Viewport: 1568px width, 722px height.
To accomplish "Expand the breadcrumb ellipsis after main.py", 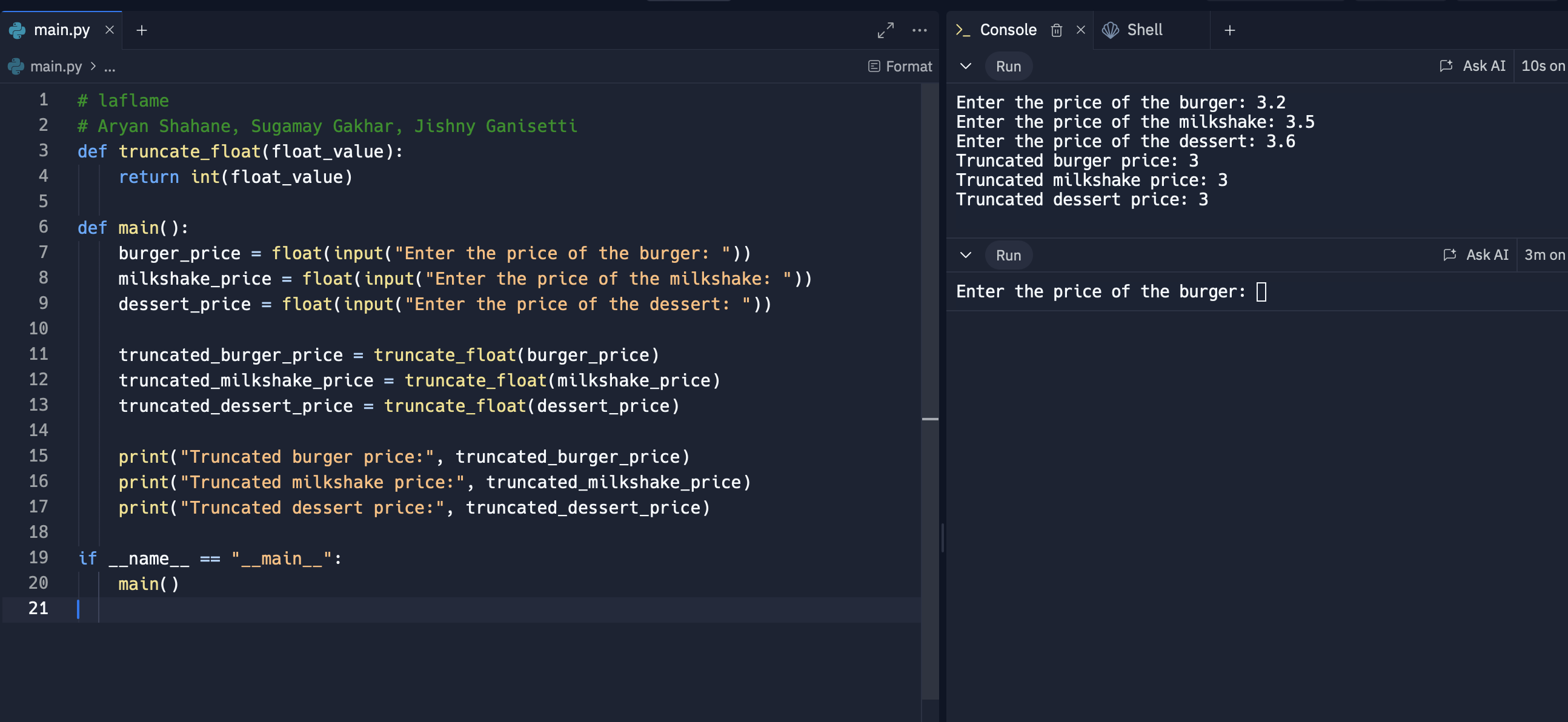I will pos(110,67).
